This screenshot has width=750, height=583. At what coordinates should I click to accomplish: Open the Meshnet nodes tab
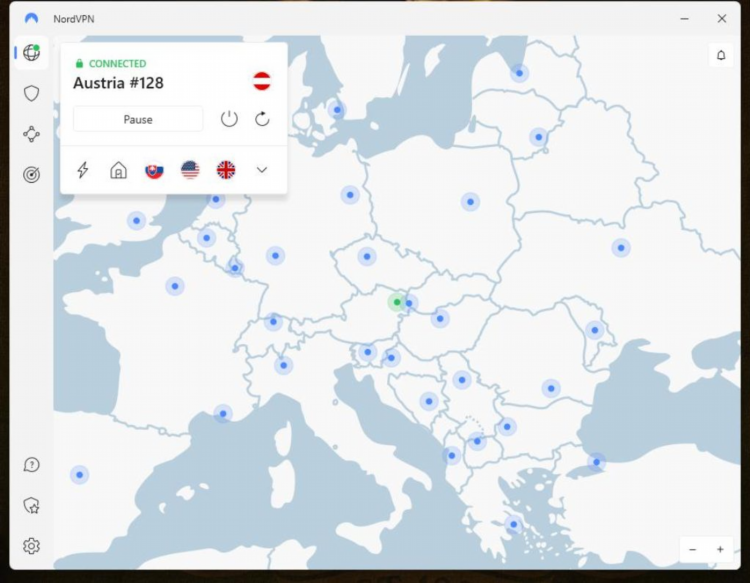[32, 134]
